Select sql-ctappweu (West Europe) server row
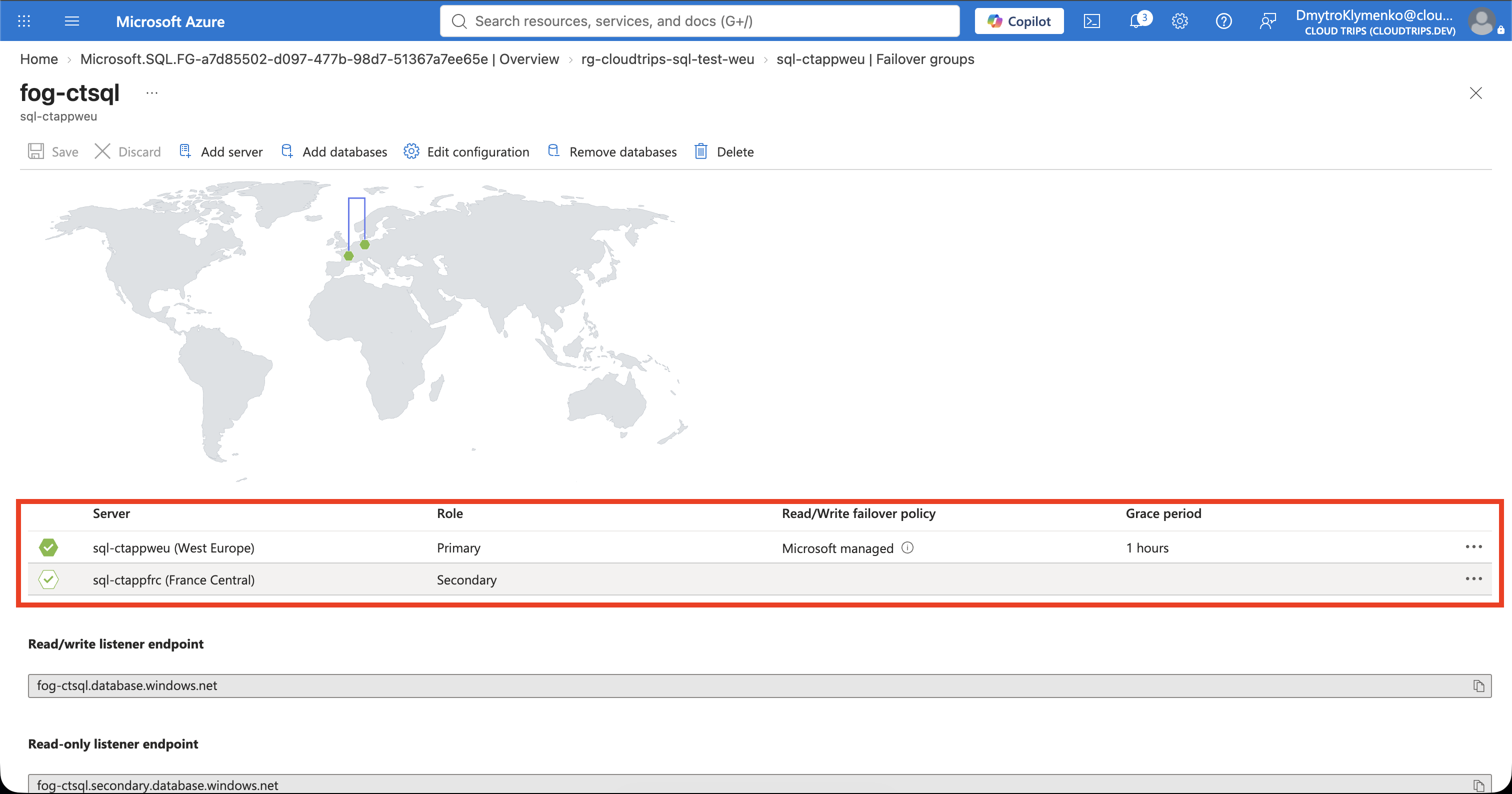The height and width of the screenshot is (794, 1512). tap(759, 547)
